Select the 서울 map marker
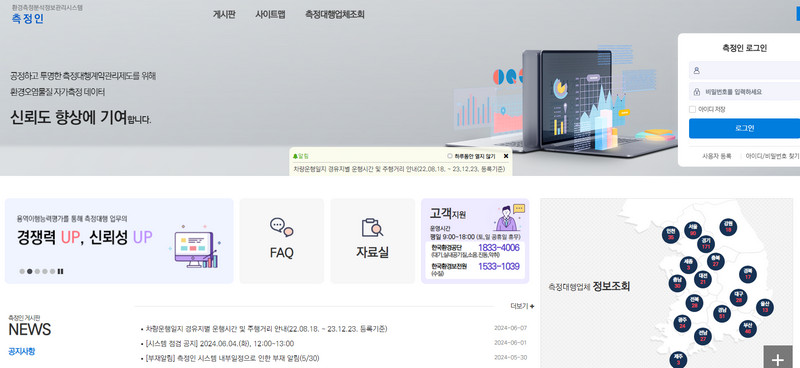 tap(693, 230)
